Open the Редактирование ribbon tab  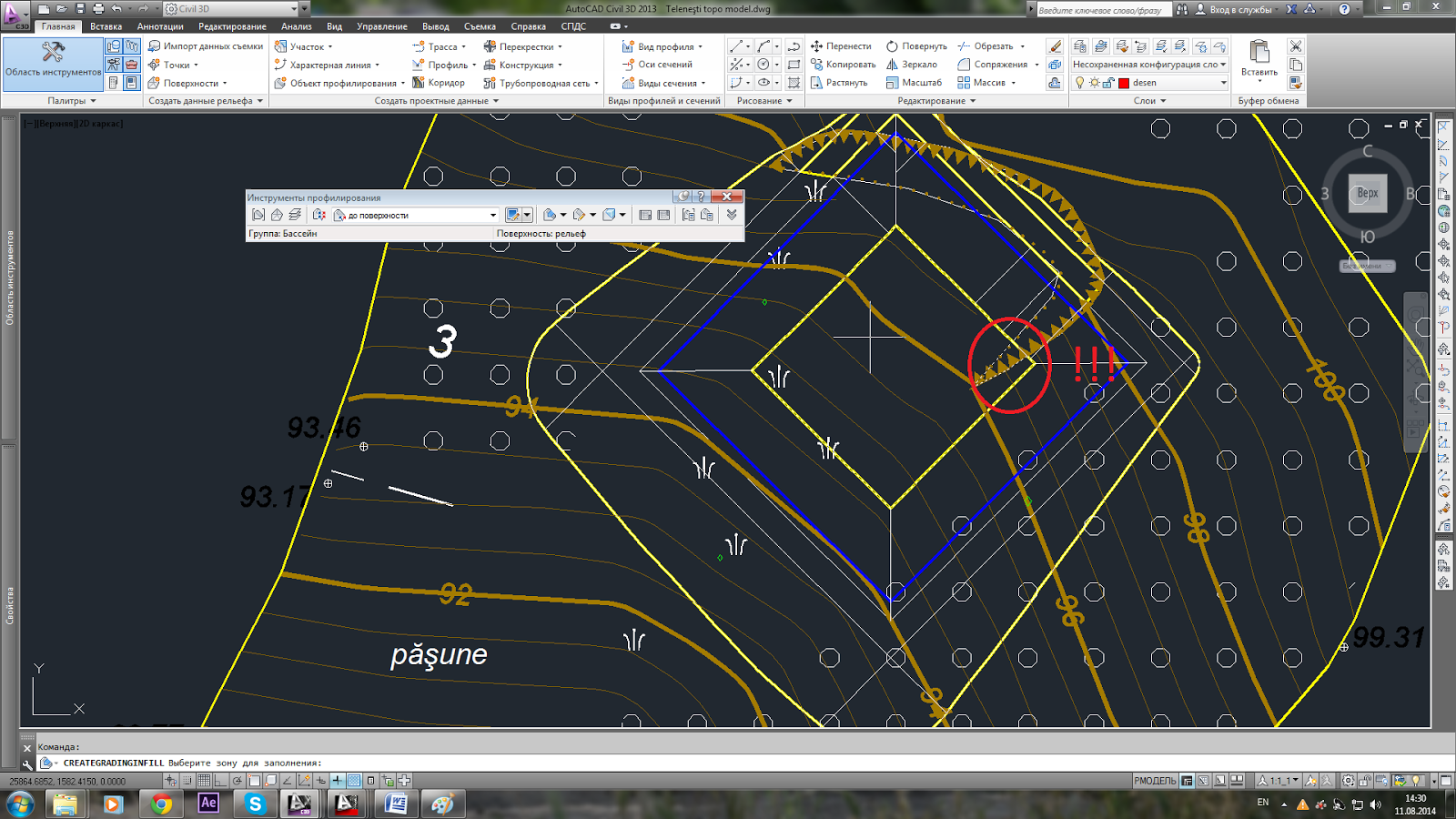pyautogui.click(x=232, y=26)
